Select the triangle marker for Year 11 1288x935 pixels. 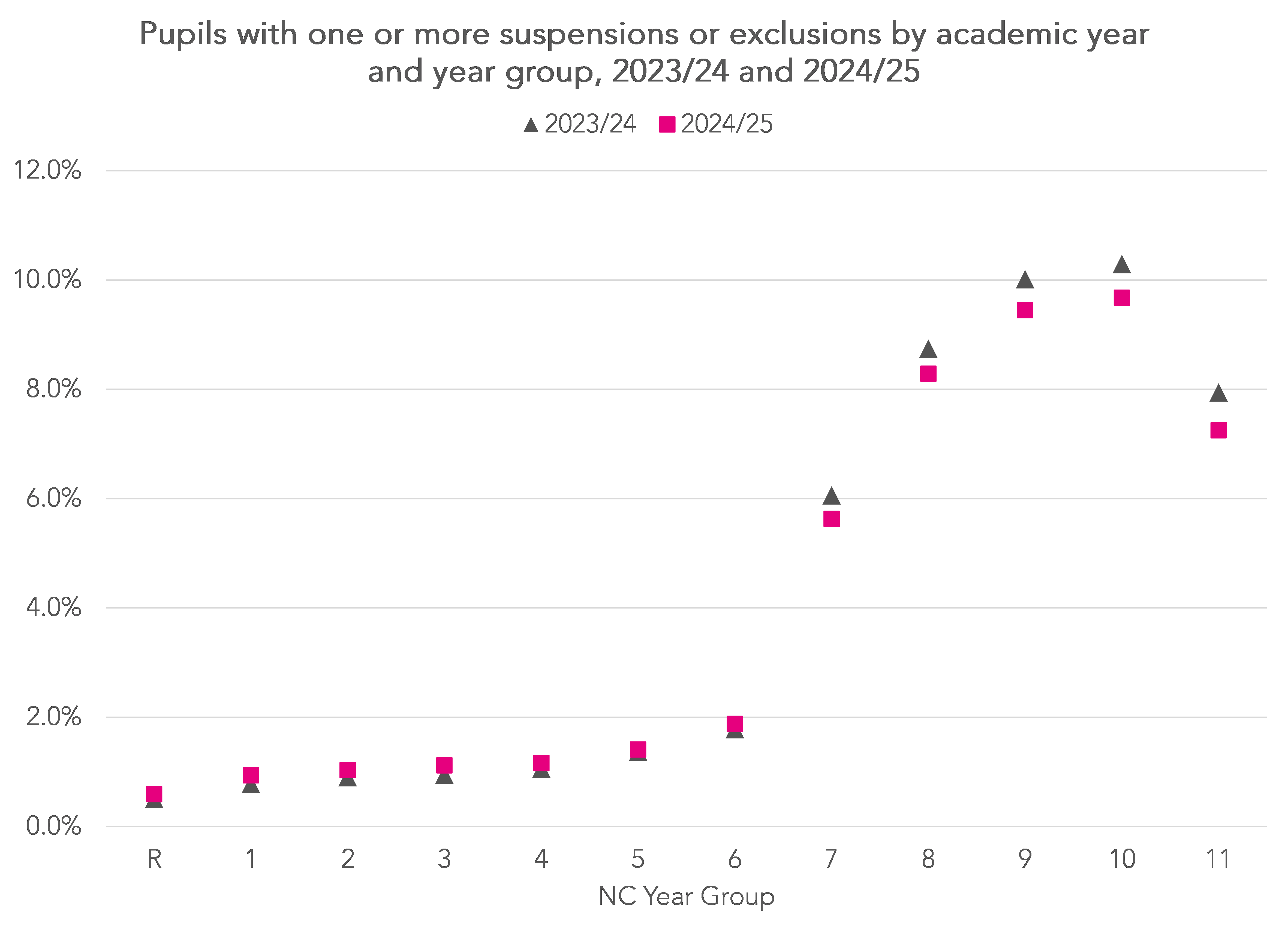[x=1218, y=393]
